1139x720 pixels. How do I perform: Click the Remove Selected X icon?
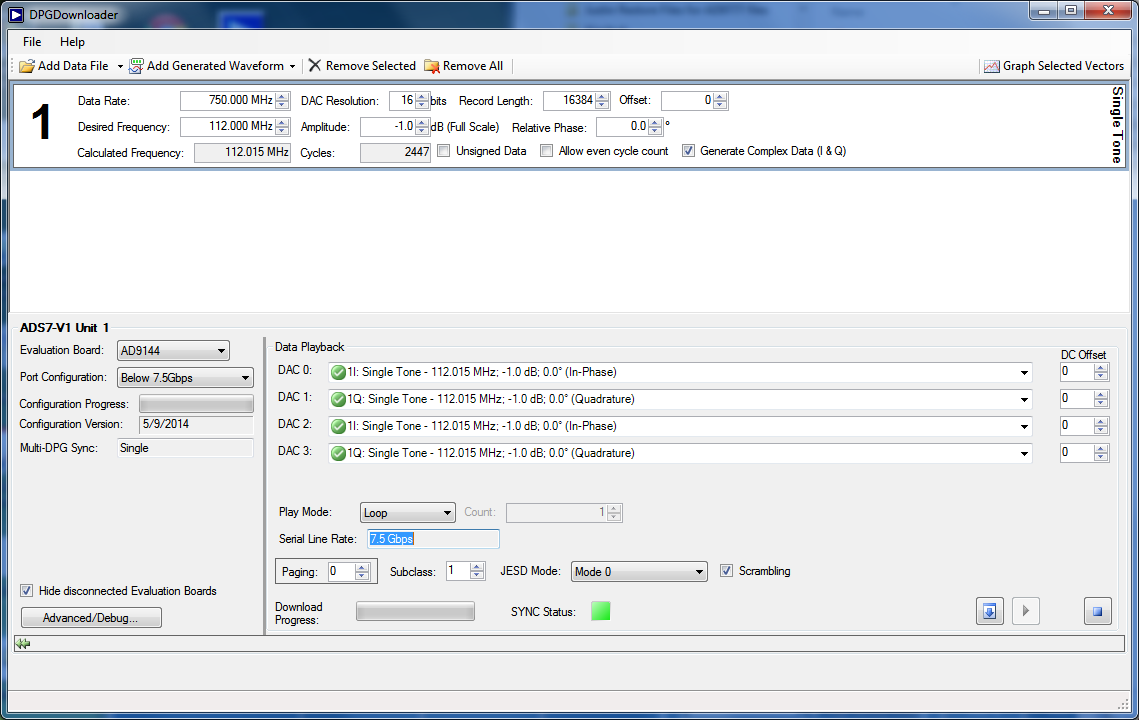point(315,66)
